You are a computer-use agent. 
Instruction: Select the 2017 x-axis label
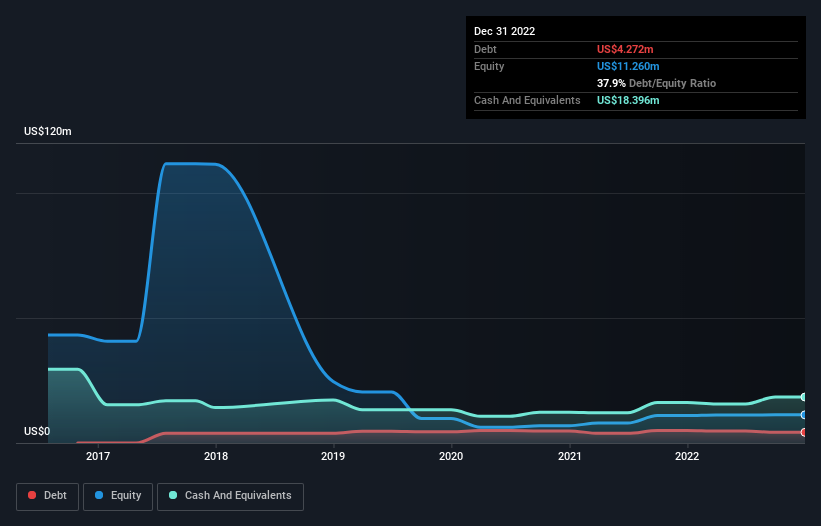pos(98,456)
